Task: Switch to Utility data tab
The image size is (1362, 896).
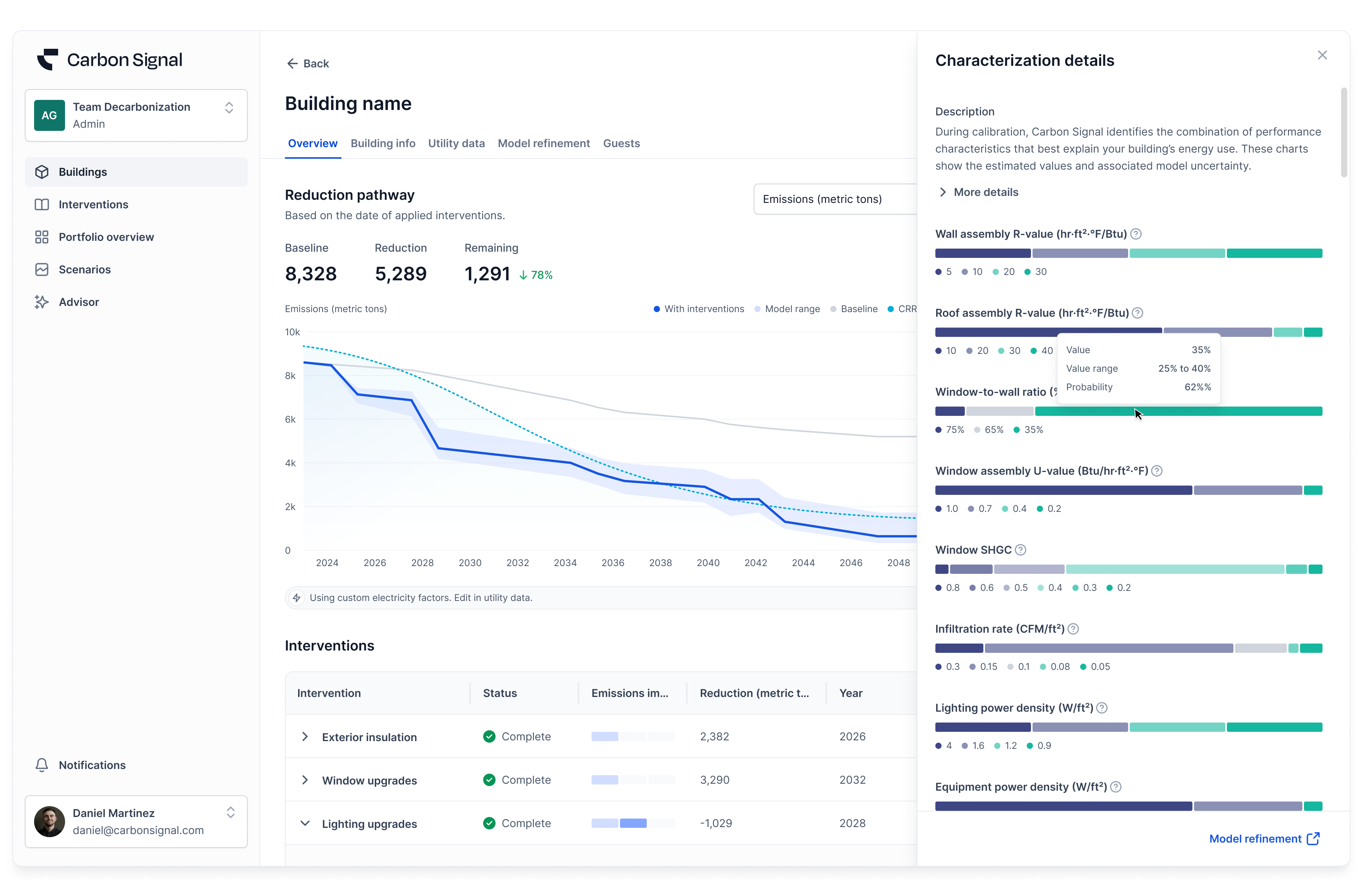Action: pyautogui.click(x=456, y=144)
